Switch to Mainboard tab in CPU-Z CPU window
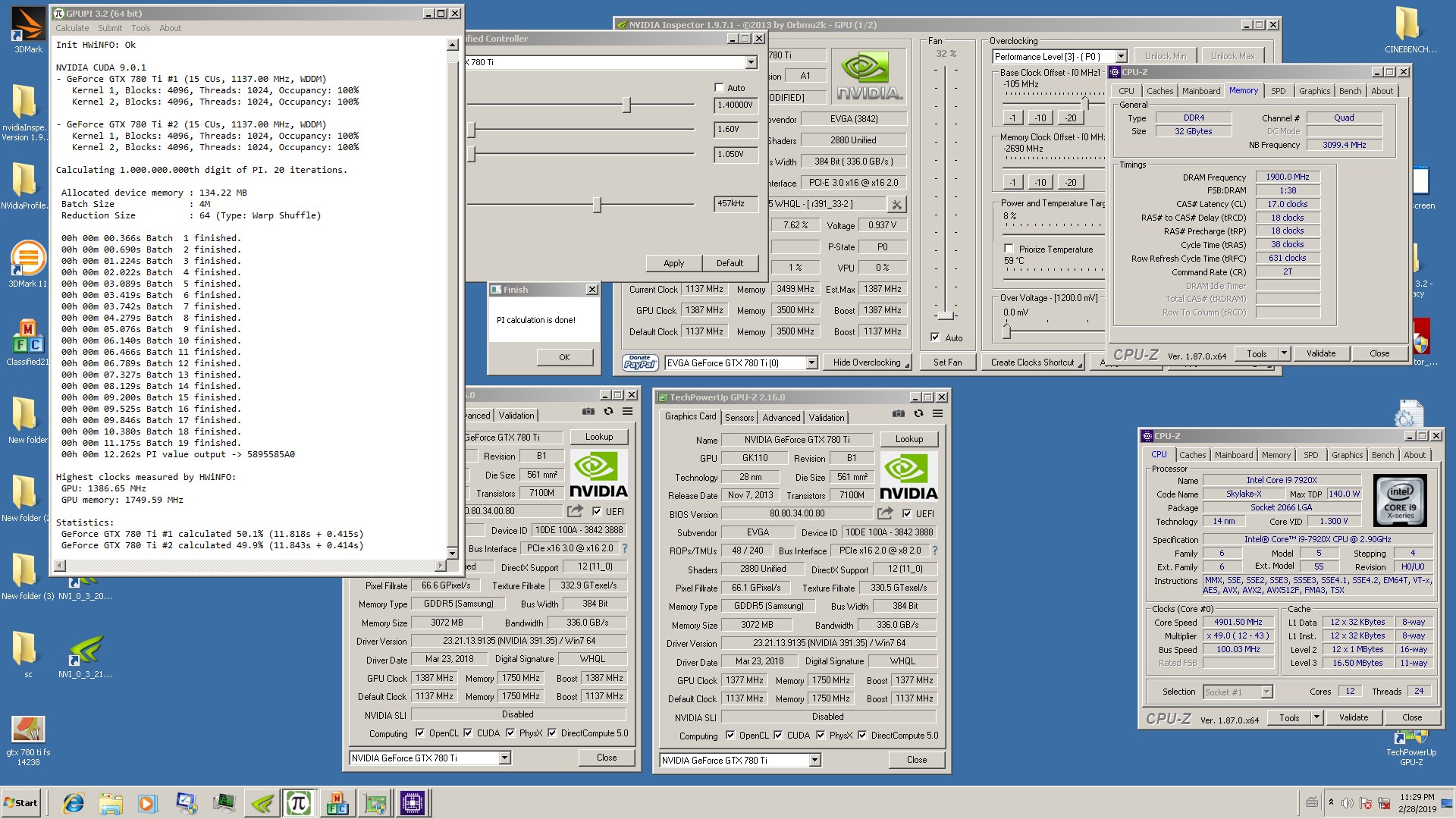 [1234, 455]
